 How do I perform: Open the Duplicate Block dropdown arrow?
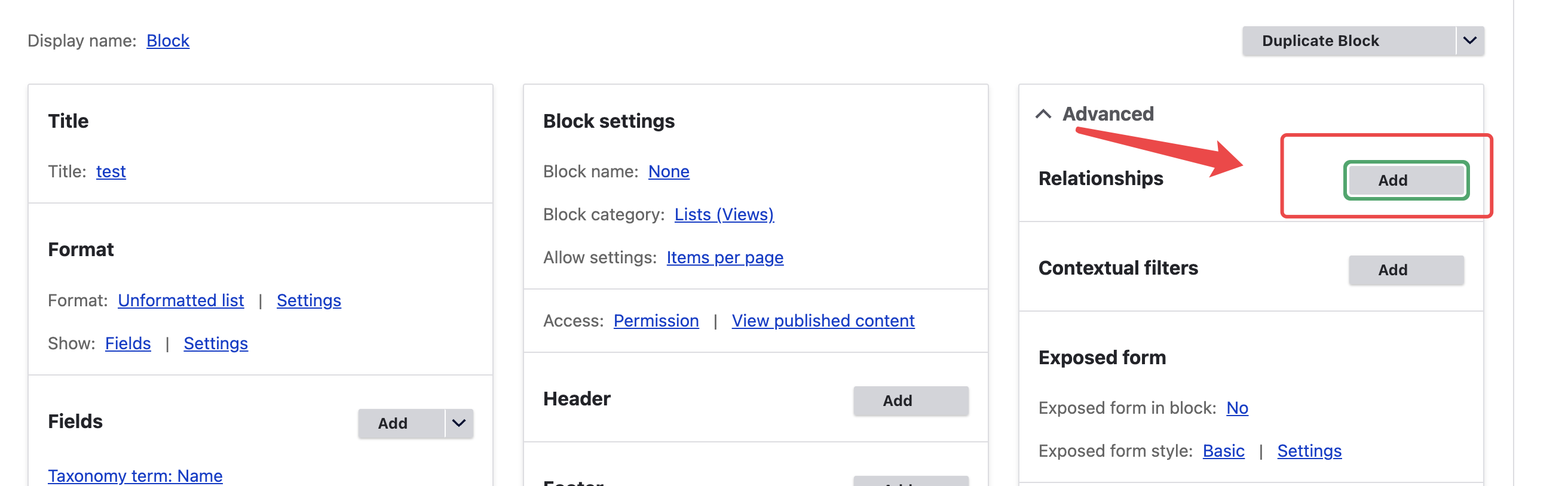click(x=1469, y=41)
